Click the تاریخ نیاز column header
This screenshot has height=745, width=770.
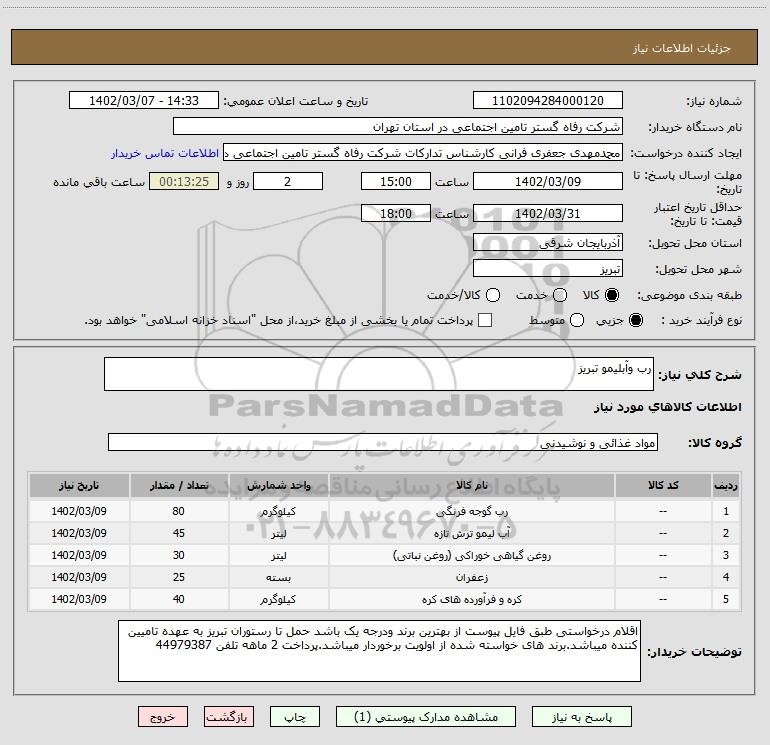coord(79,485)
